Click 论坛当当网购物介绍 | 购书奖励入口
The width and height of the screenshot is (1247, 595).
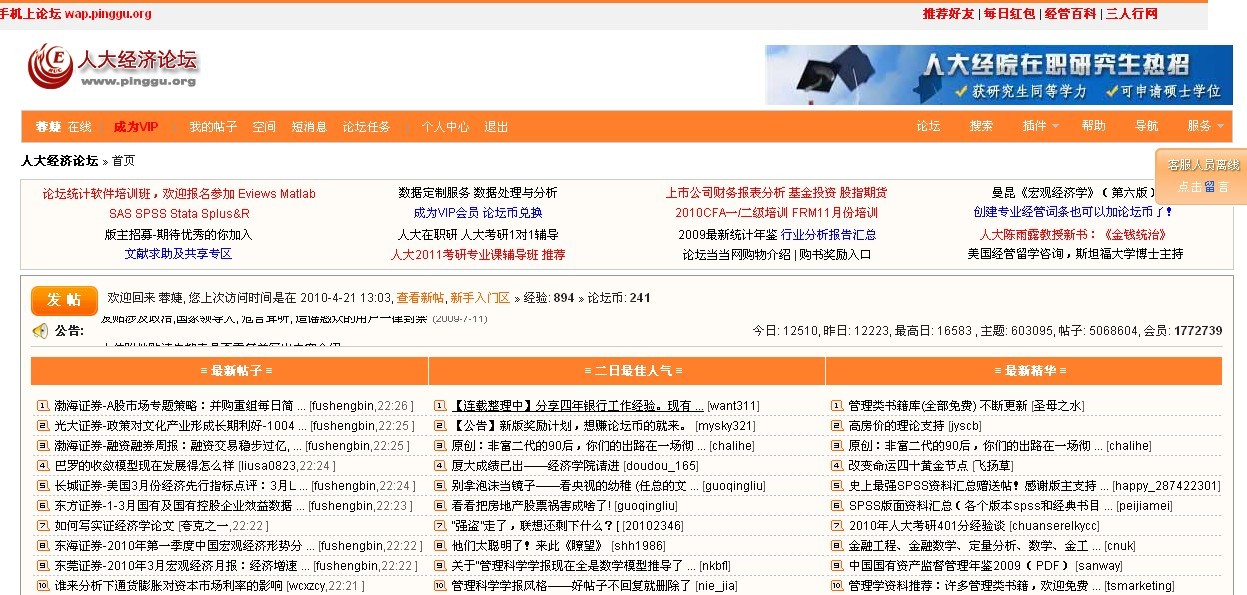[x=777, y=255]
